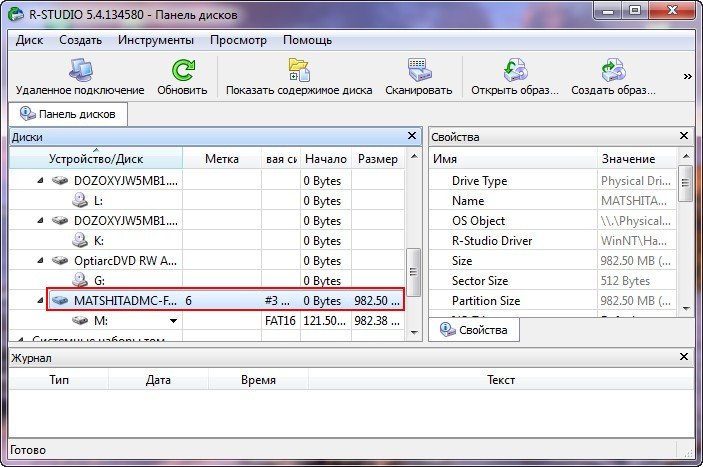Switch to Панель дисков tab
The width and height of the screenshot is (703, 467).
point(69,114)
